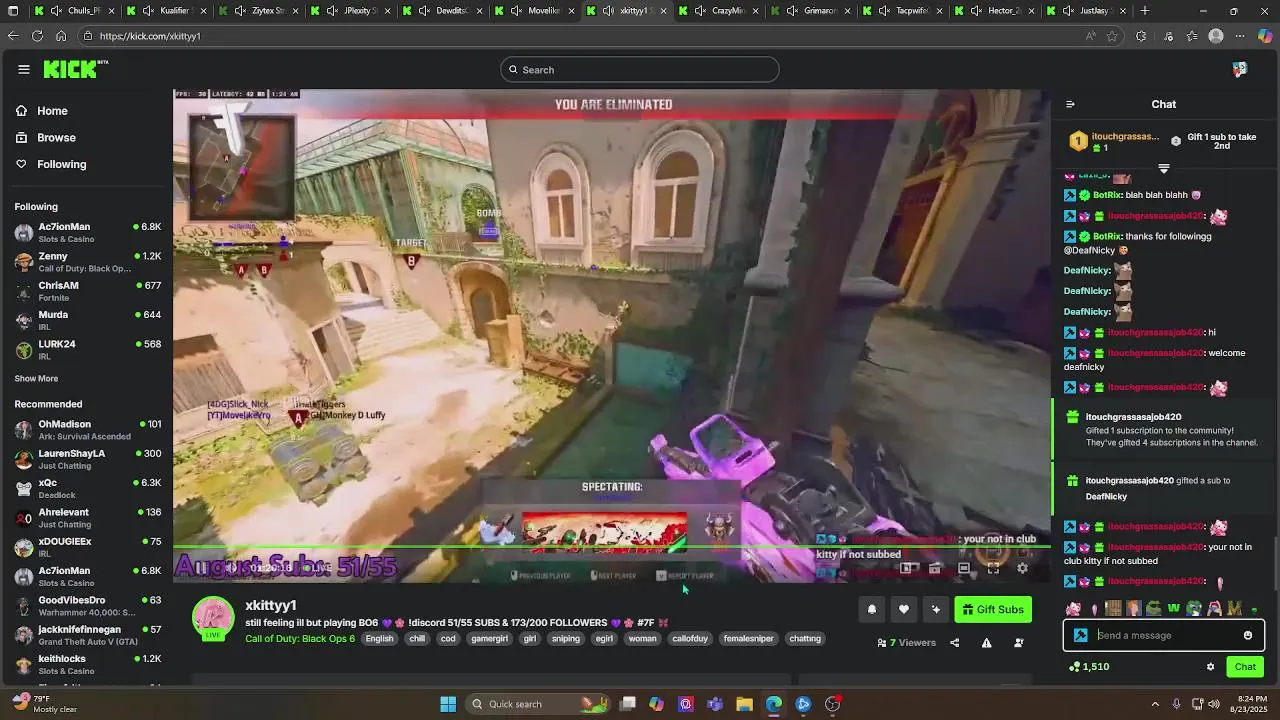1280x720 pixels.
Task: Toggle mini player picture-in-picture icon
Action: tap(906, 568)
